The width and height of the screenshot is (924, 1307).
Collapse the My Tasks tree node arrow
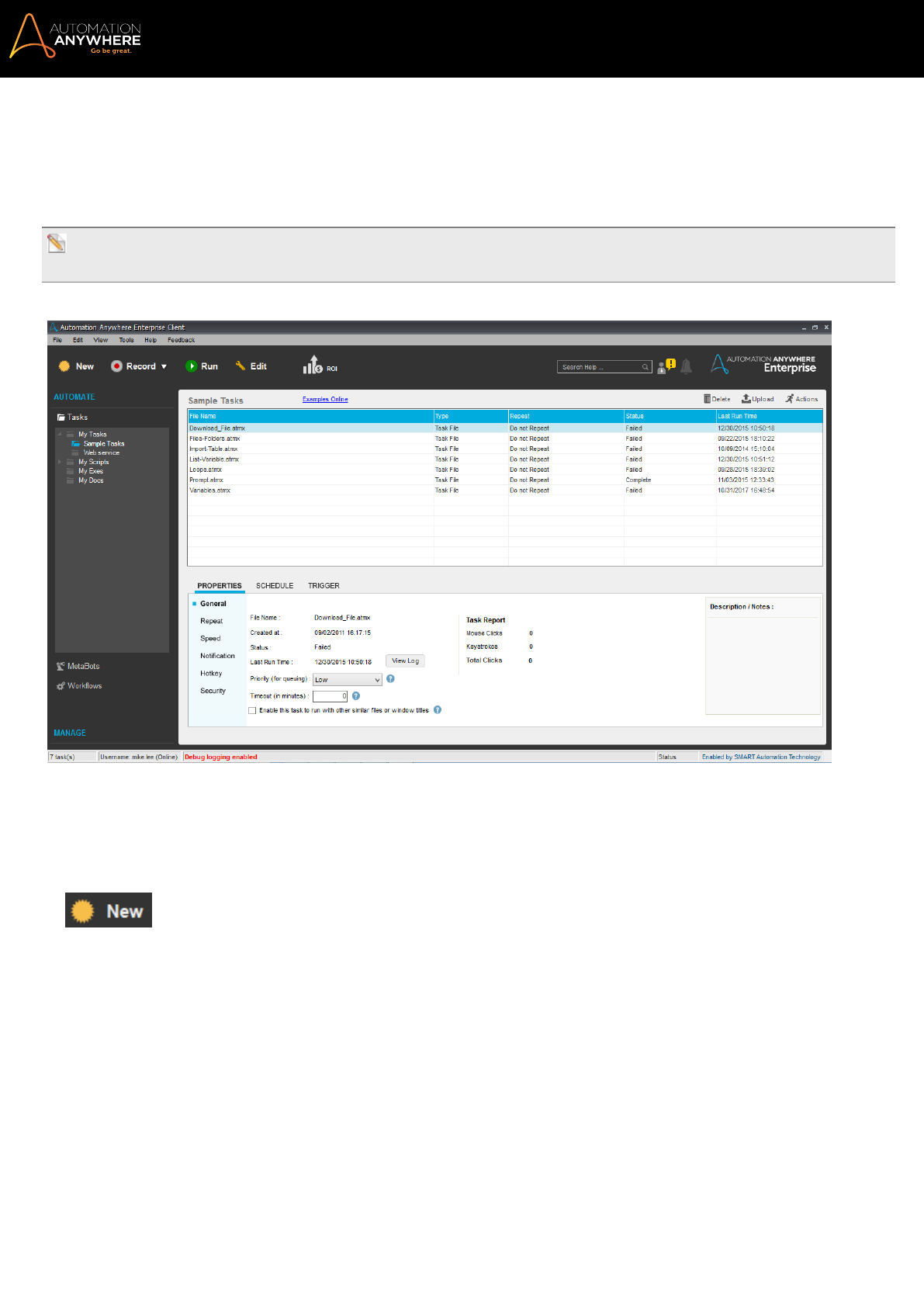[x=60, y=435]
